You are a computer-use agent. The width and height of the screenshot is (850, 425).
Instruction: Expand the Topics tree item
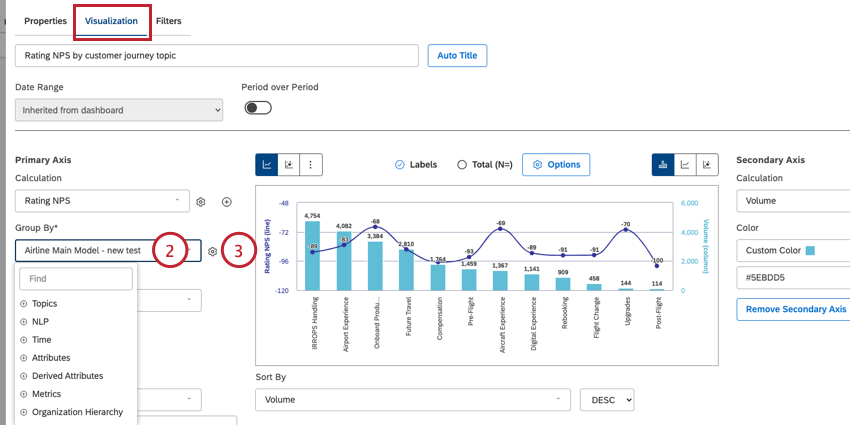click(x=24, y=303)
